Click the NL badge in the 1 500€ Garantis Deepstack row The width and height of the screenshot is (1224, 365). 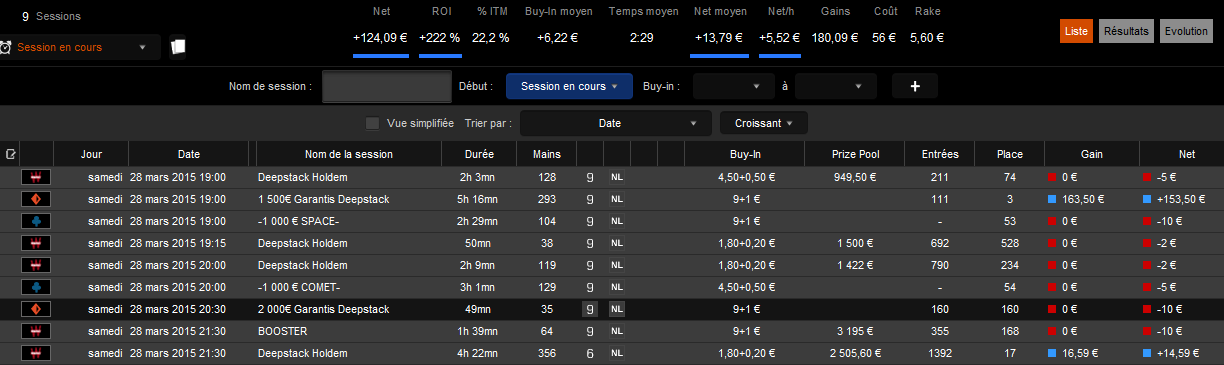coord(617,199)
